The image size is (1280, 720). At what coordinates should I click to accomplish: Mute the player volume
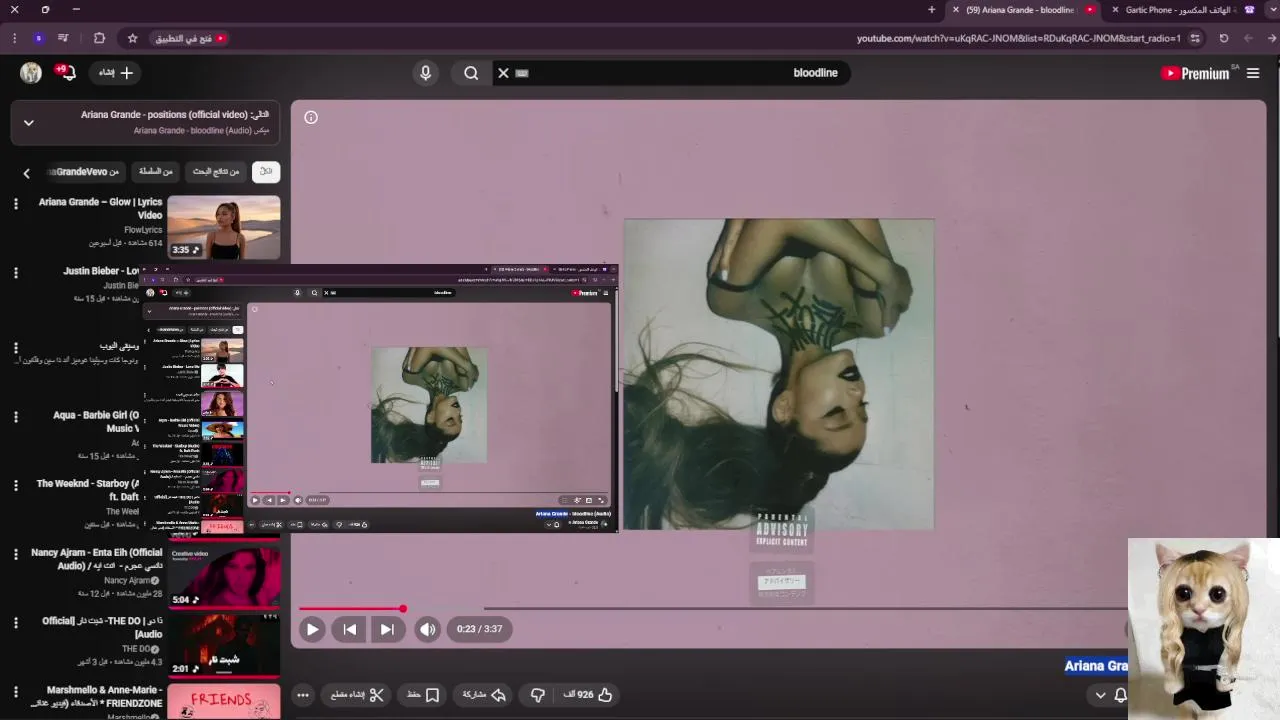(x=428, y=629)
